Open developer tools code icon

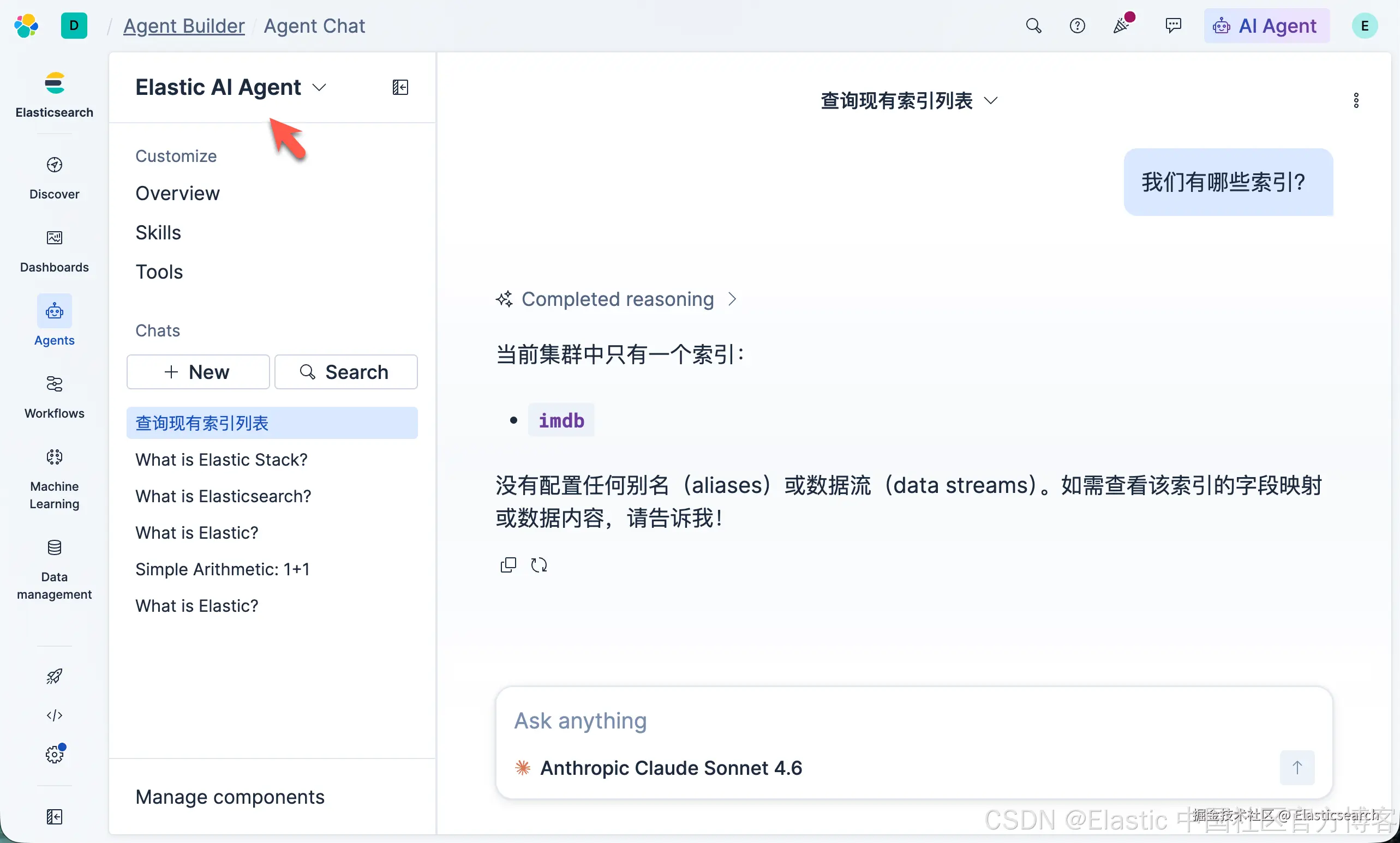tap(55, 715)
